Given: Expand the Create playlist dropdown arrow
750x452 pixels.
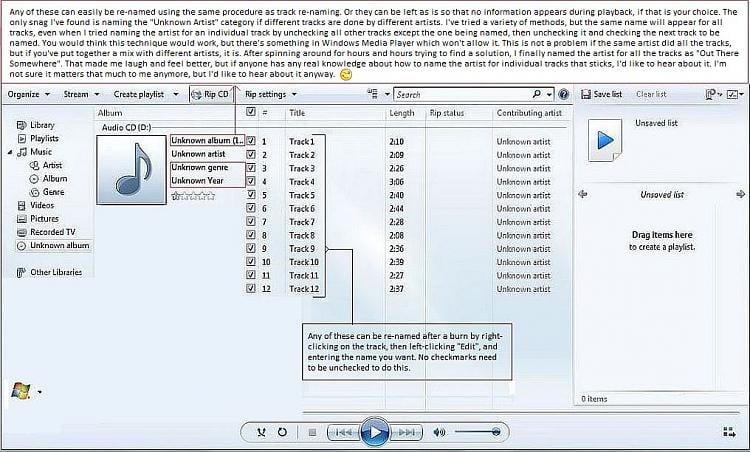Looking at the screenshot, I should (x=176, y=94).
